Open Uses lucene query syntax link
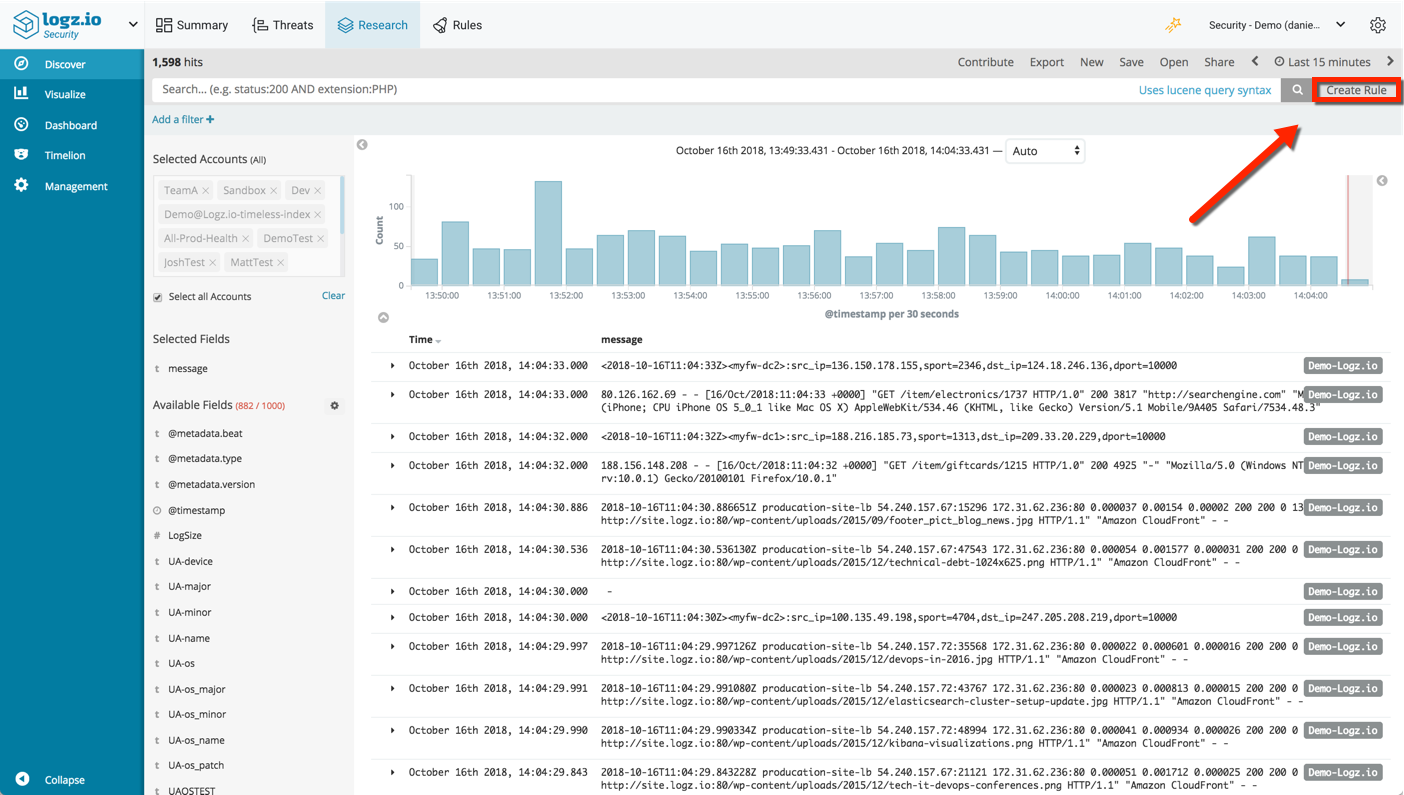 [1205, 90]
